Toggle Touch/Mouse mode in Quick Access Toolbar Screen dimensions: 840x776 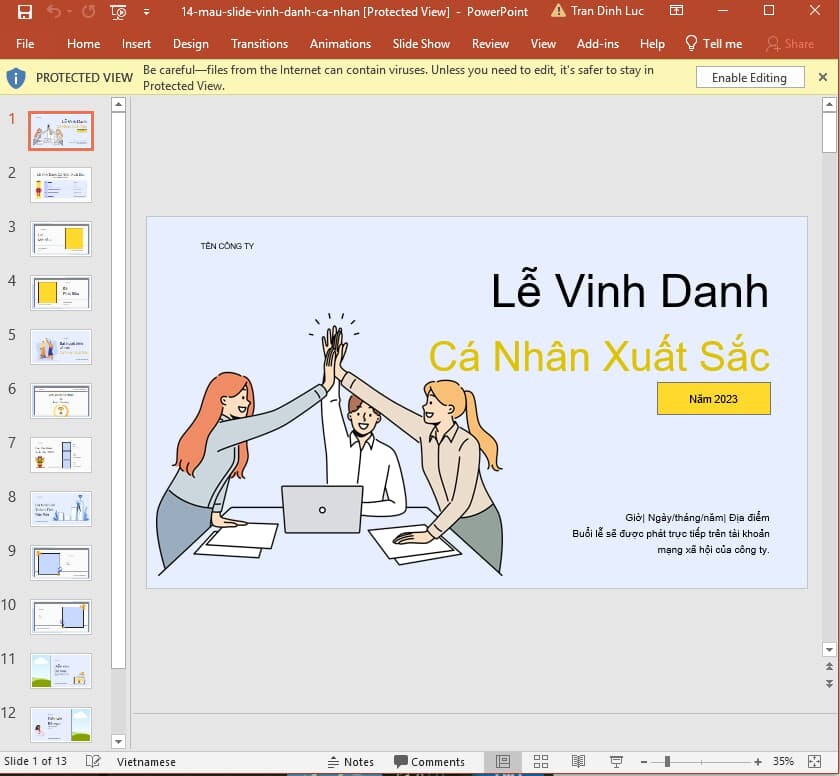[x=118, y=12]
